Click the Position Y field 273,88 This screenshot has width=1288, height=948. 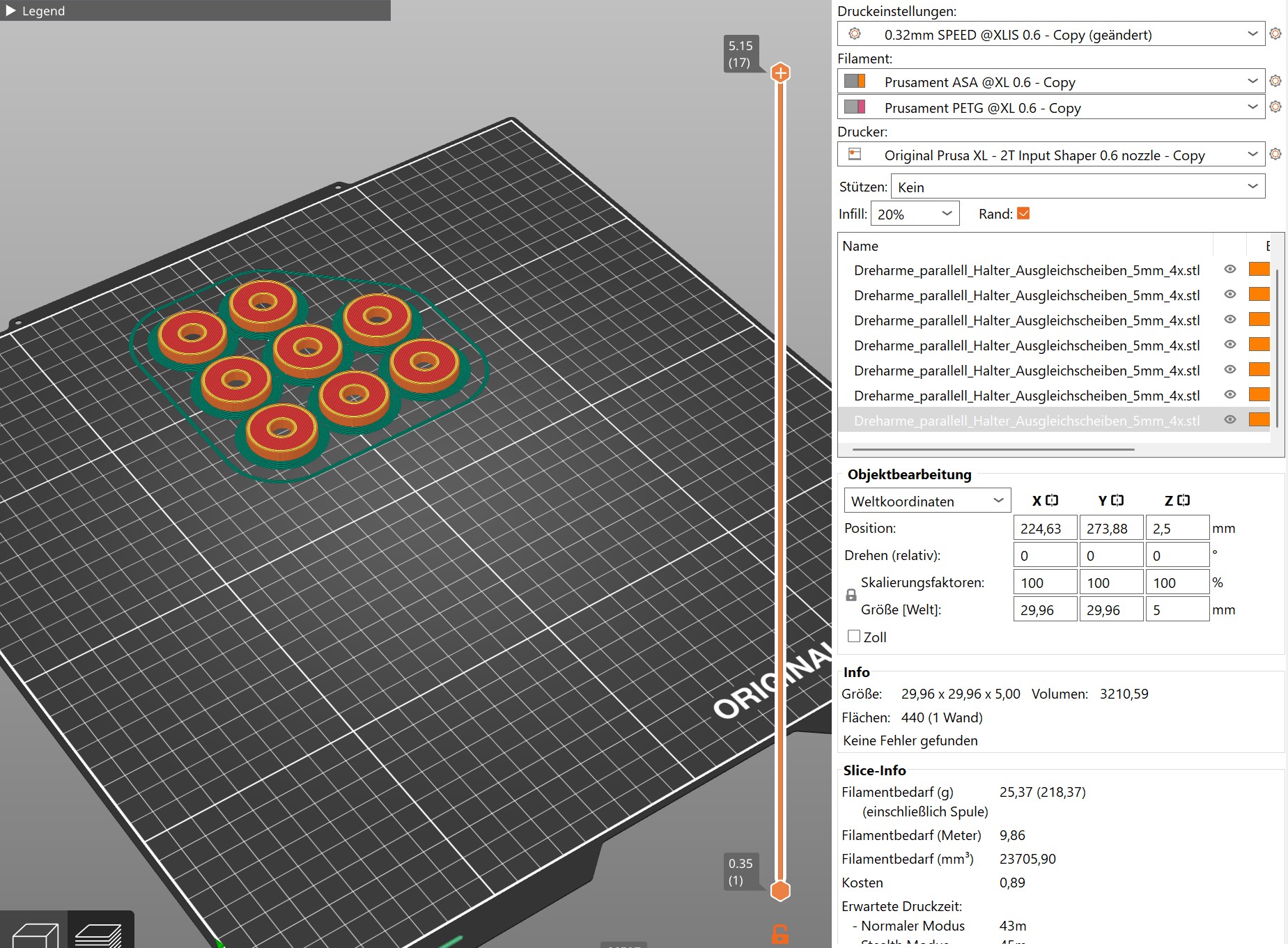click(1111, 528)
